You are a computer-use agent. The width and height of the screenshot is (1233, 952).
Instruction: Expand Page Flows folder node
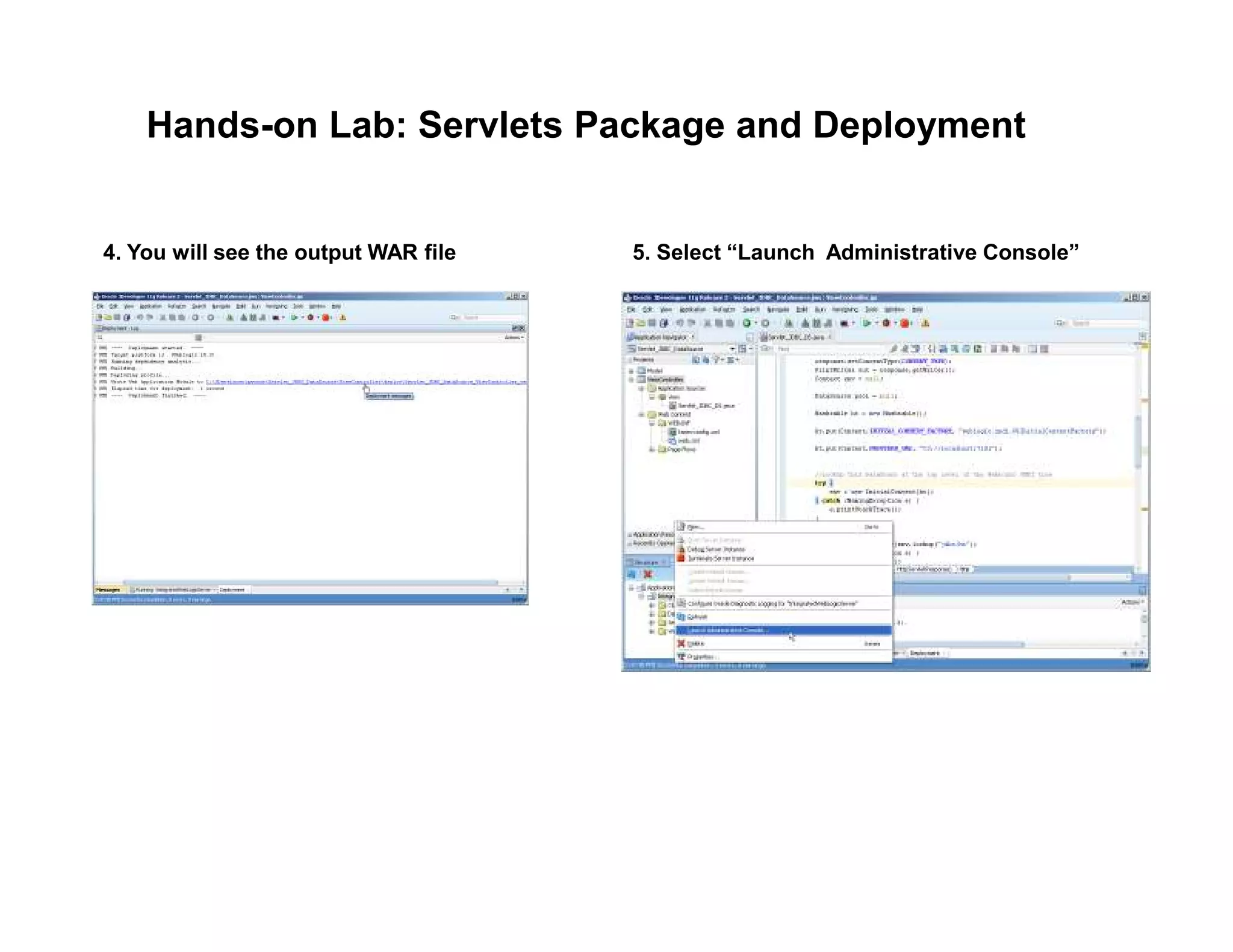click(651, 449)
